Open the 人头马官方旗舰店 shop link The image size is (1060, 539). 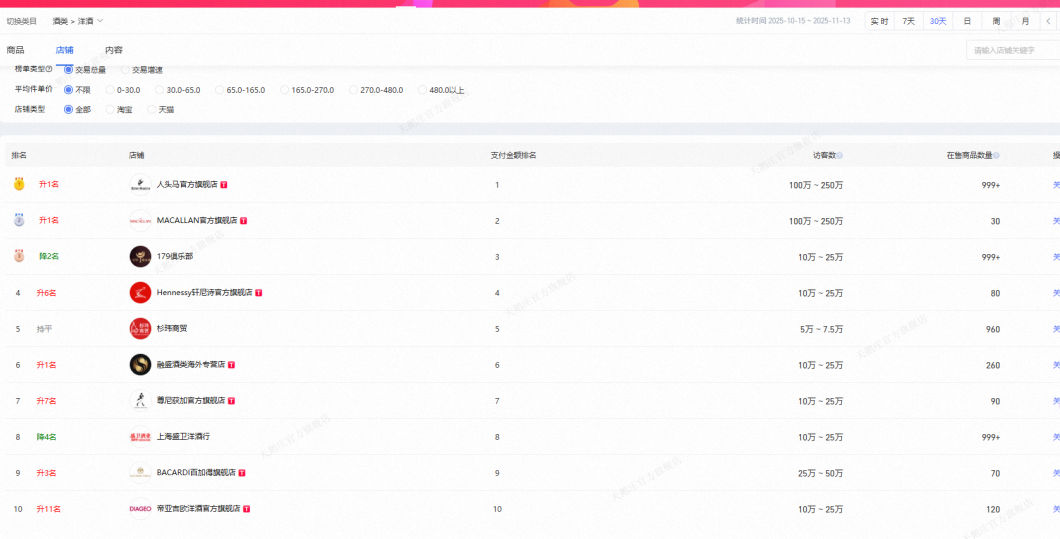tap(187, 185)
